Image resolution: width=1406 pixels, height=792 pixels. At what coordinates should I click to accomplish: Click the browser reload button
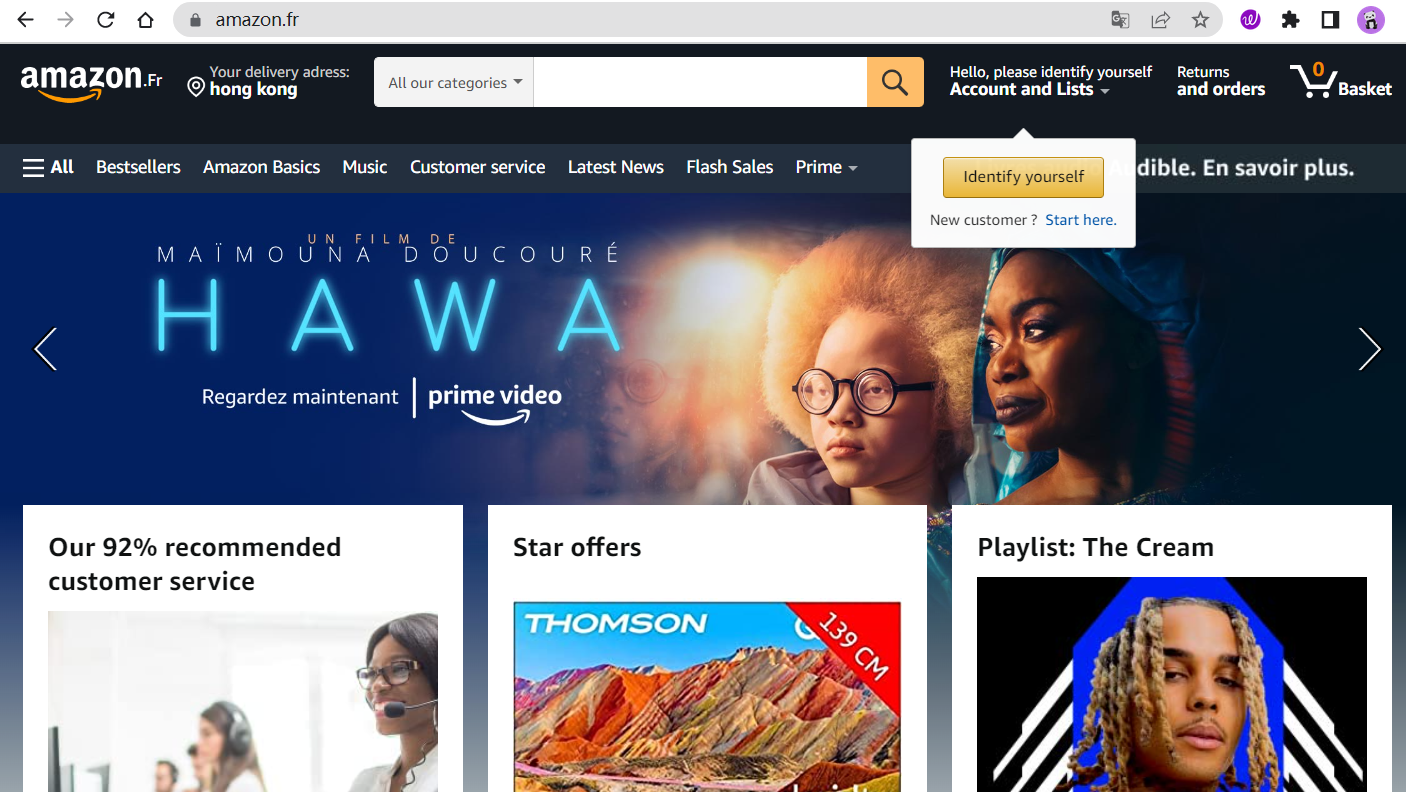105,20
